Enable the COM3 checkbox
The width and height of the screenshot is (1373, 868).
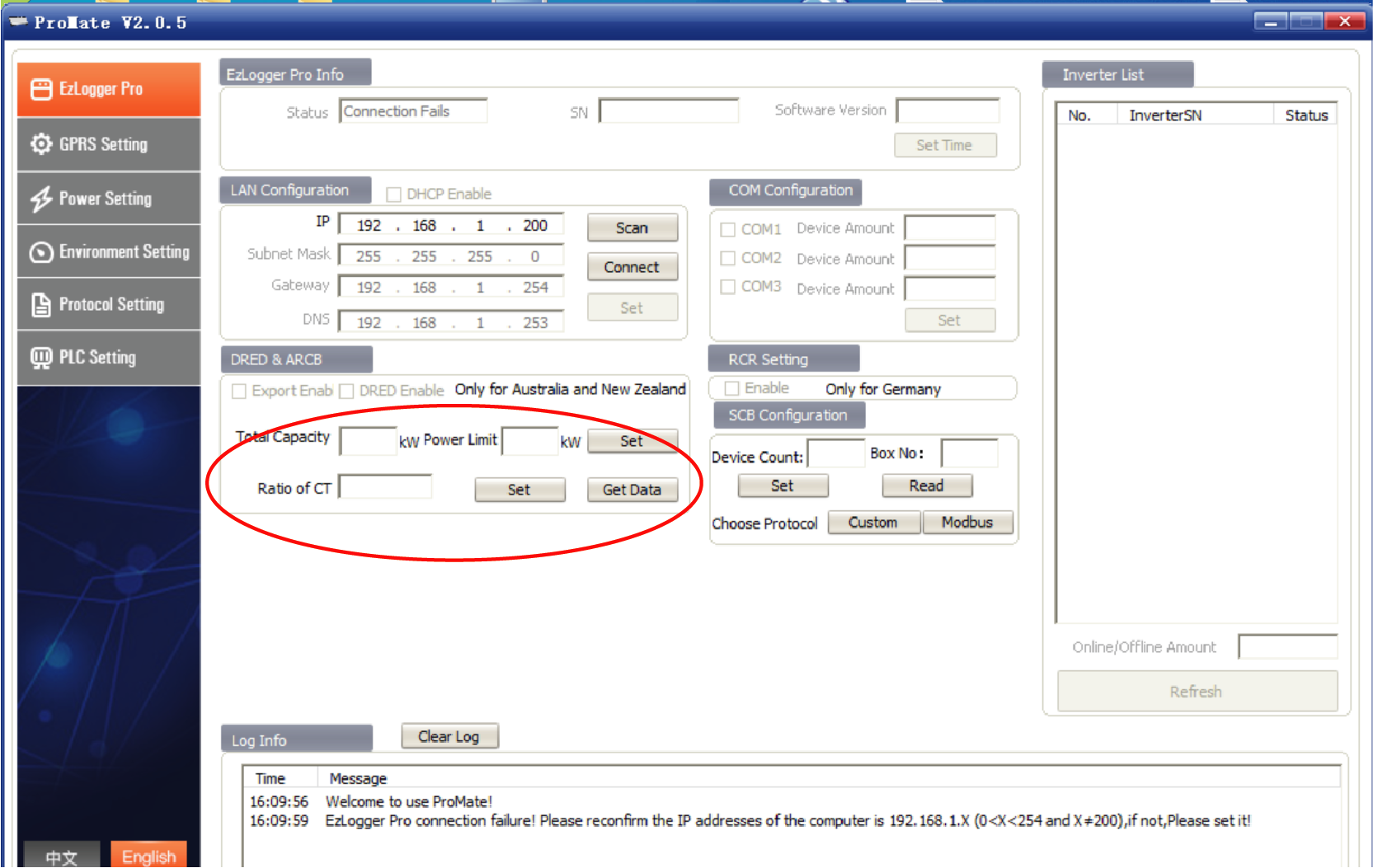point(728,287)
